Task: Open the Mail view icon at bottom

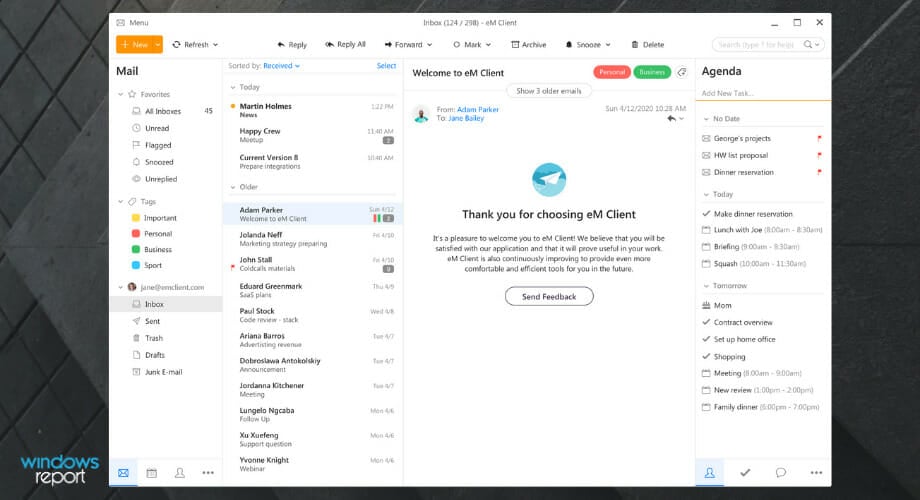Action: [123, 472]
